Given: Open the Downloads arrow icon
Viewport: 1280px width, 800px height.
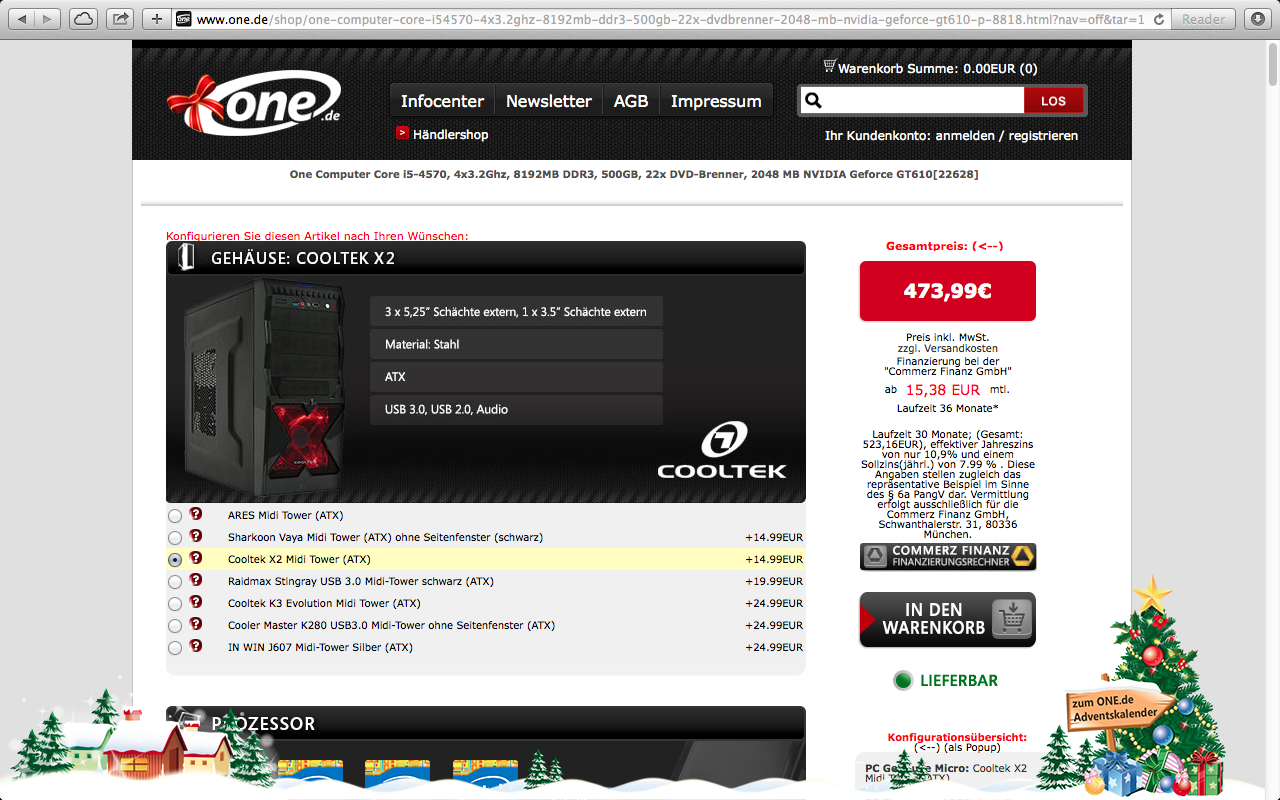Looking at the screenshot, I should [x=1257, y=19].
